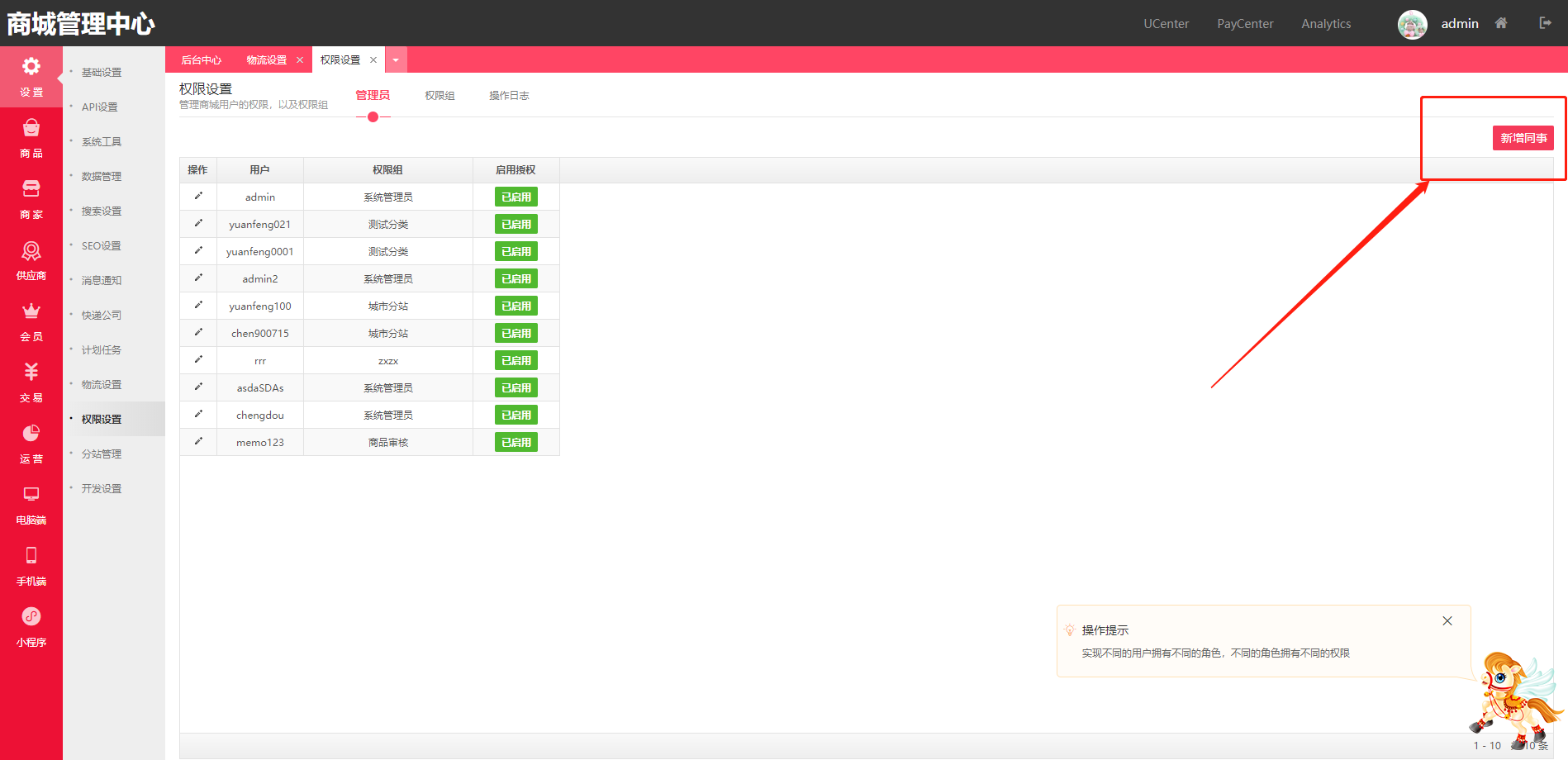Open the 会员 crown section
1568x760 pixels.
[31, 321]
